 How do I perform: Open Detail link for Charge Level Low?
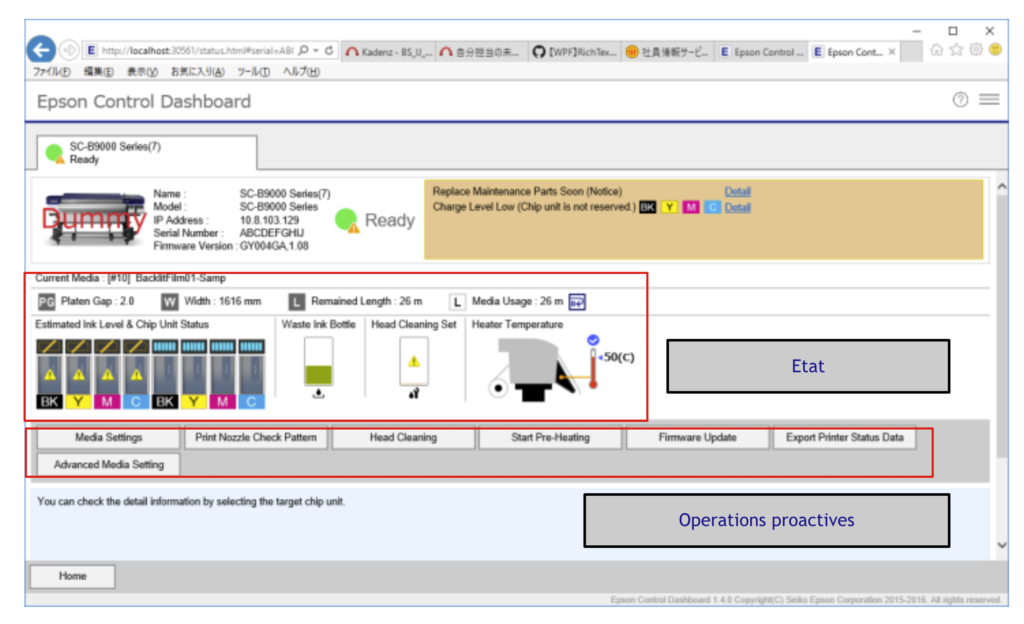(x=737, y=208)
